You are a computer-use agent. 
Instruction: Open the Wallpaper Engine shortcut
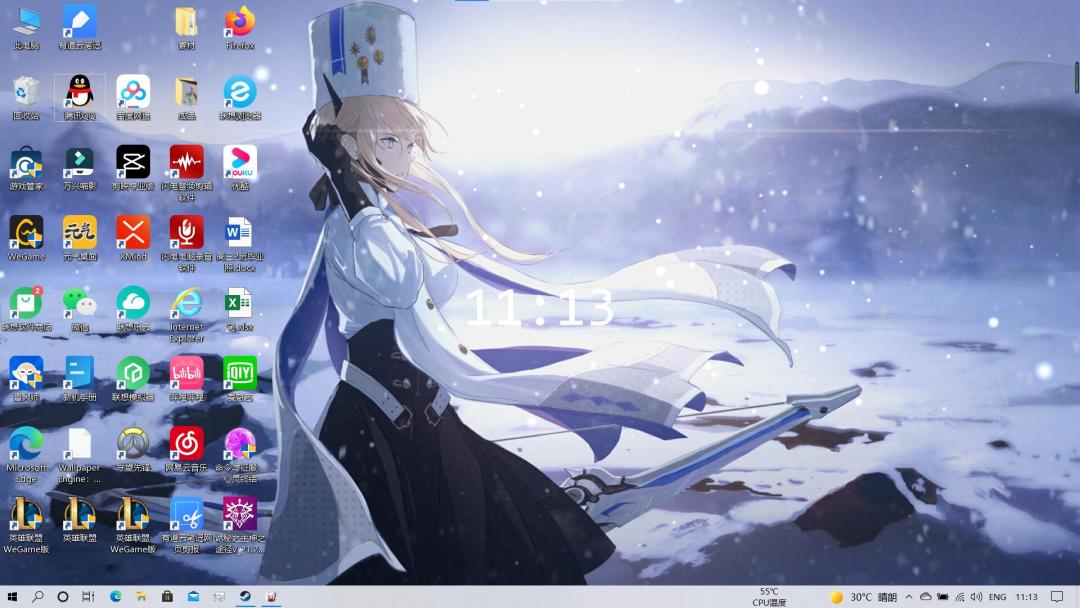(x=80, y=454)
